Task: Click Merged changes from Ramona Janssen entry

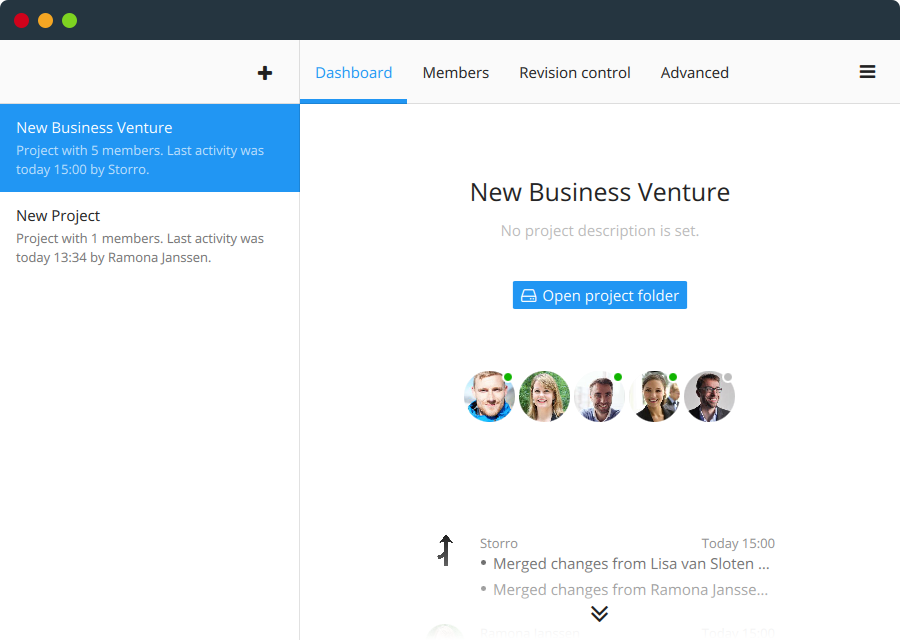Action: [631, 590]
